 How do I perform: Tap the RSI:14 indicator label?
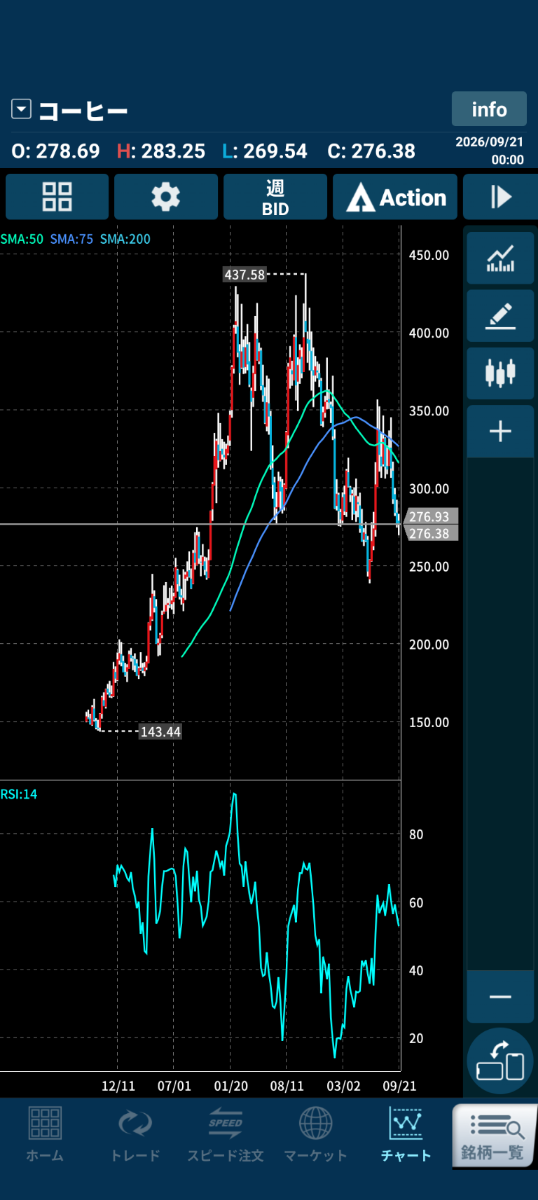click(x=19, y=794)
